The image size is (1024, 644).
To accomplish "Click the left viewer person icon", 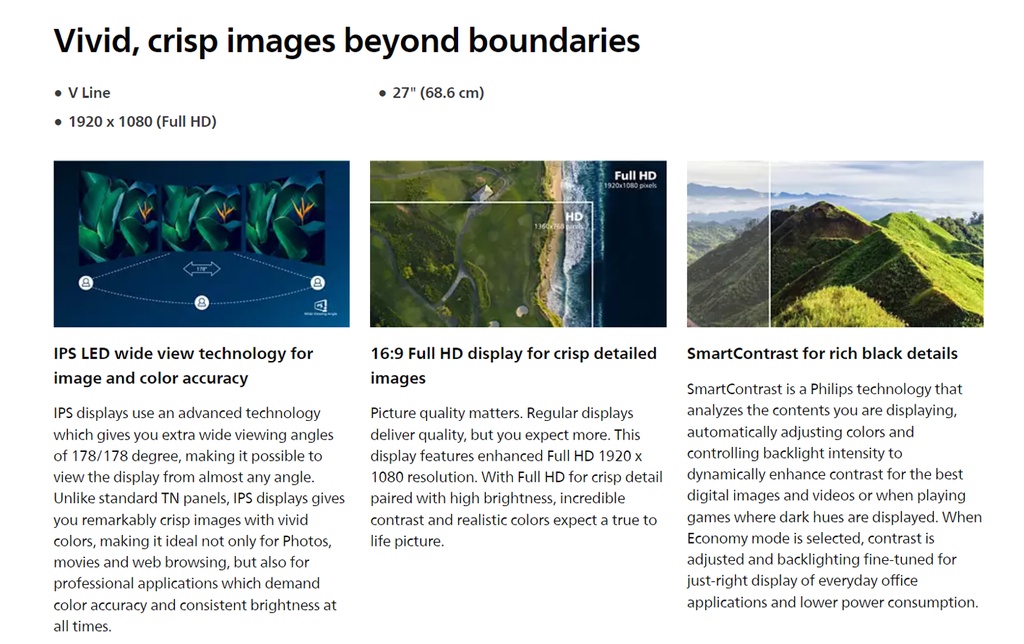I will pyautogui.click(x=86, y=283).
